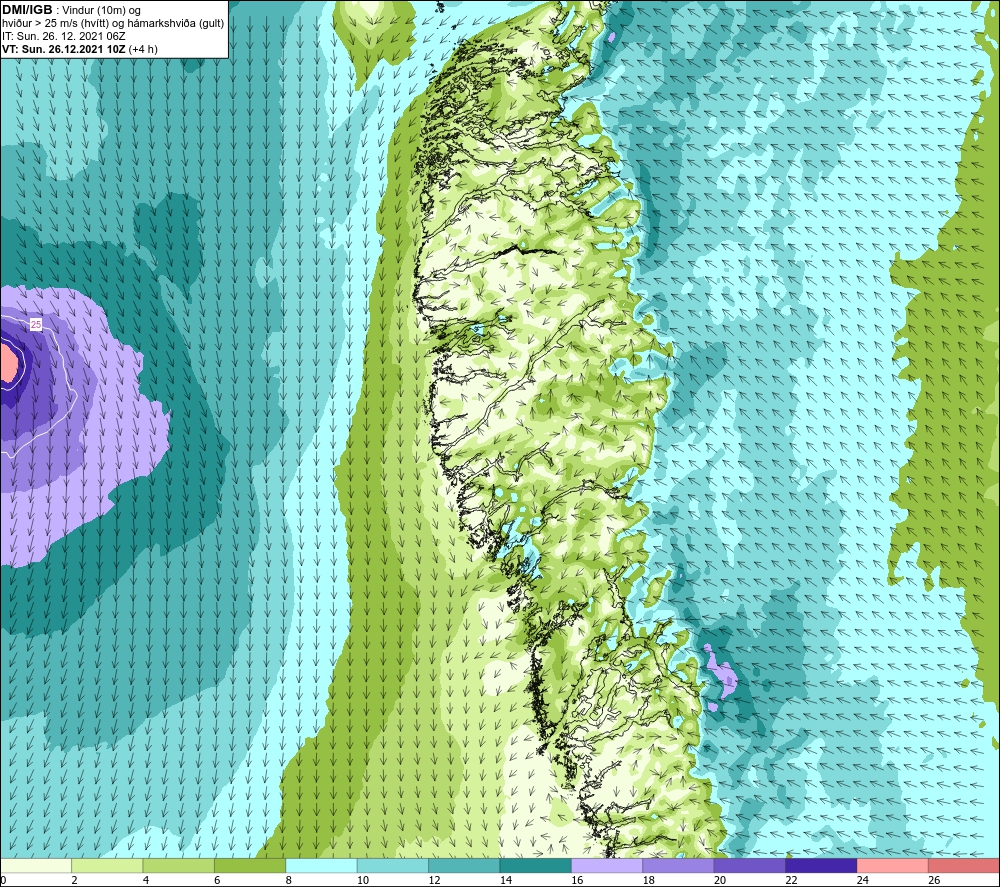
Task: Click the legend tick label '16'
Action: click(x=577, y=880)
